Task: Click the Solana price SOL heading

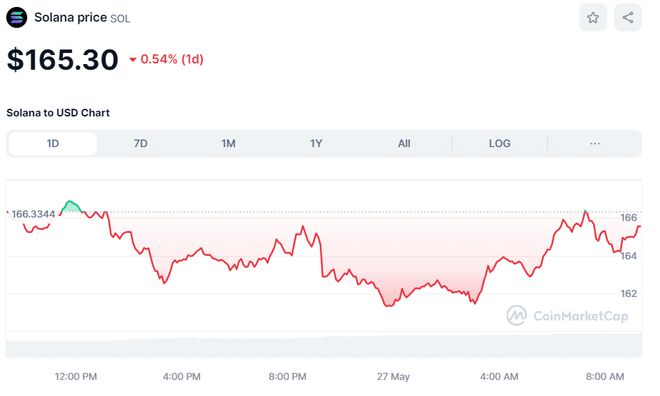Action: [x=82, y=18]
